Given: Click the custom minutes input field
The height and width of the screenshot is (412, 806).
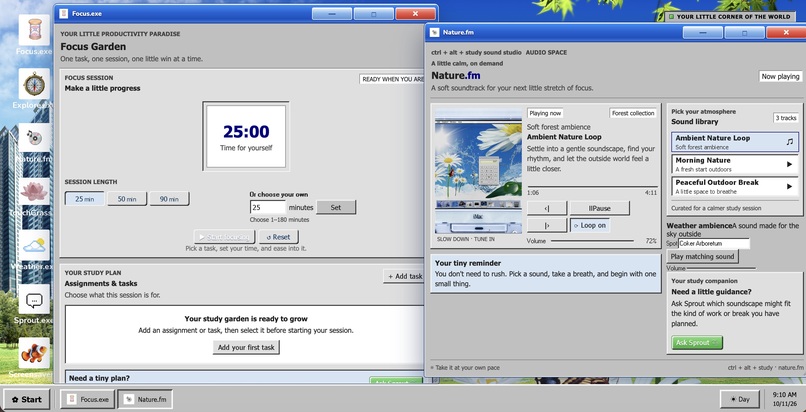Looking at the screenshot, I should click(x=268, y=208).
